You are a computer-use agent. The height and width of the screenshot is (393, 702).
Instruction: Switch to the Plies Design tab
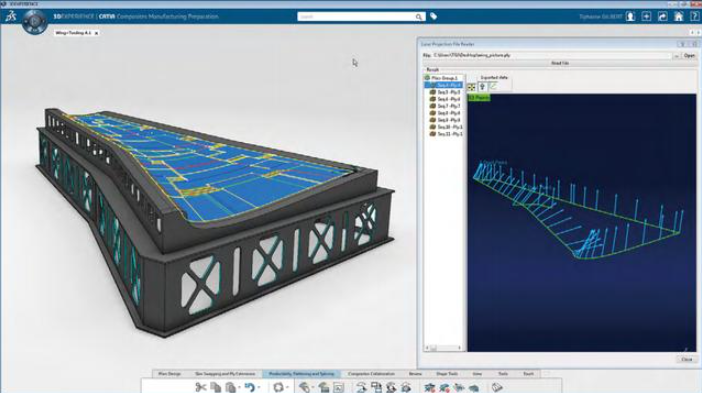169,374
